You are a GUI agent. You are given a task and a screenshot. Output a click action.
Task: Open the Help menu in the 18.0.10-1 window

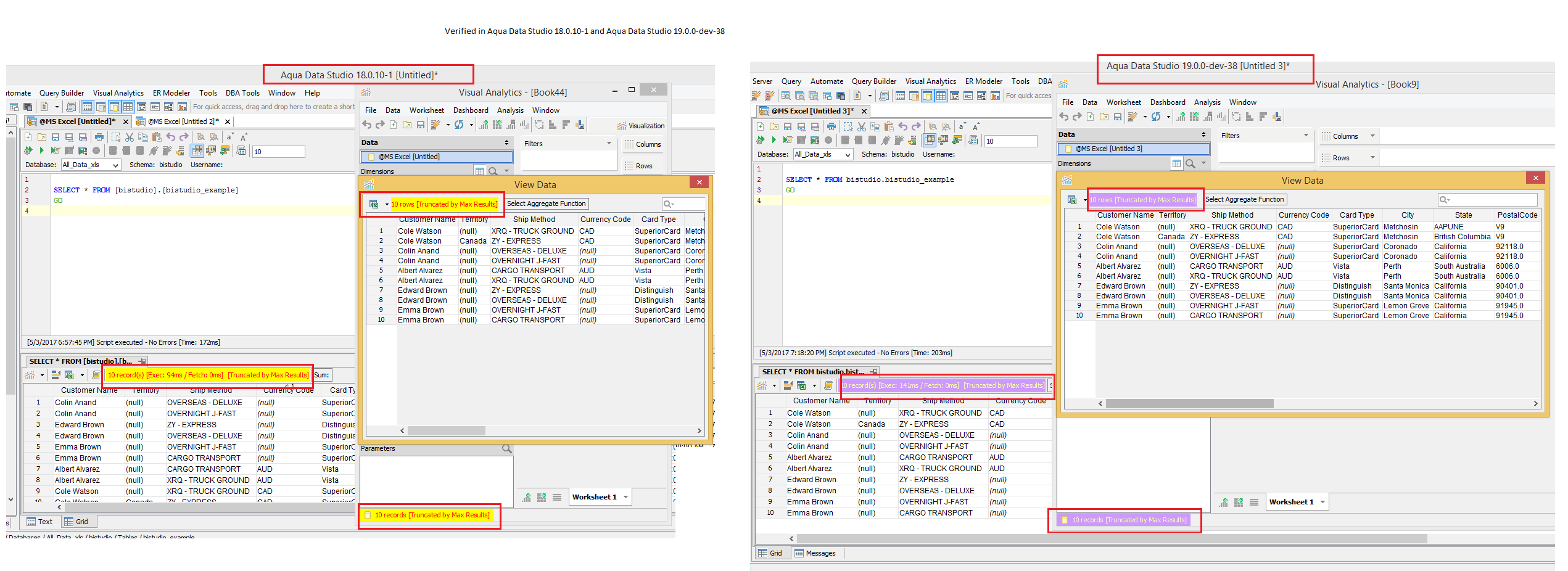pyautogui.click(x=312, y=93)
